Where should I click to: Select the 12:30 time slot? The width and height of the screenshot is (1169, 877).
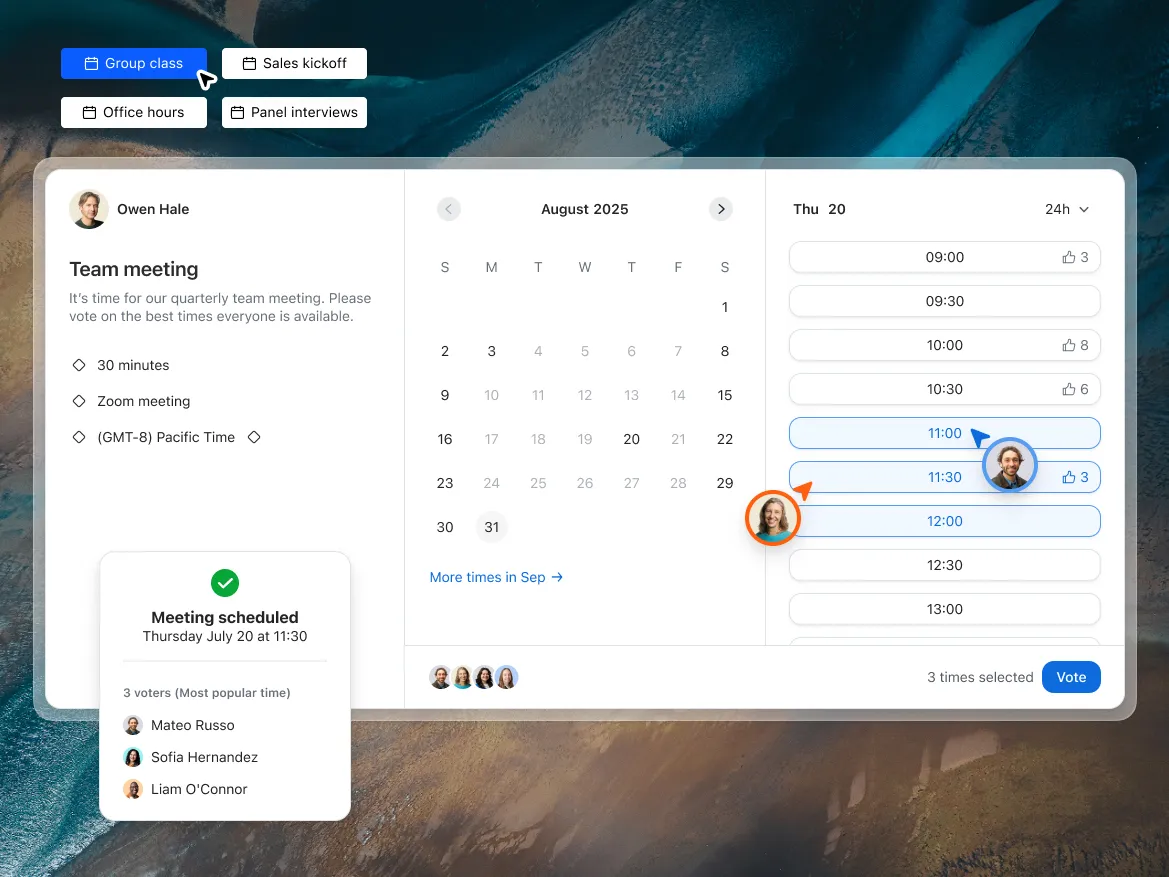pos(945,565)
